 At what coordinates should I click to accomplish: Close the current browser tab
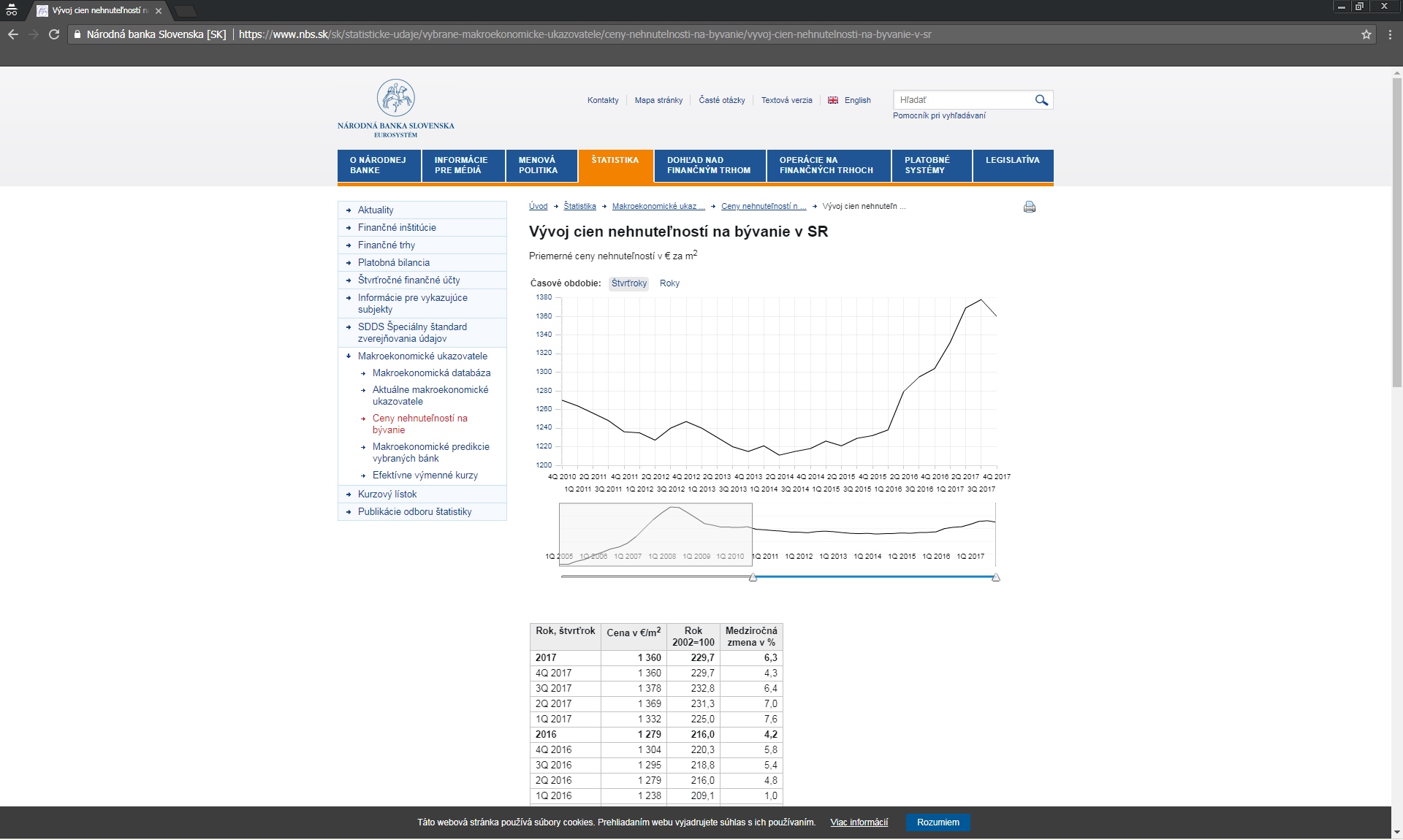click(x=159, y=11)
